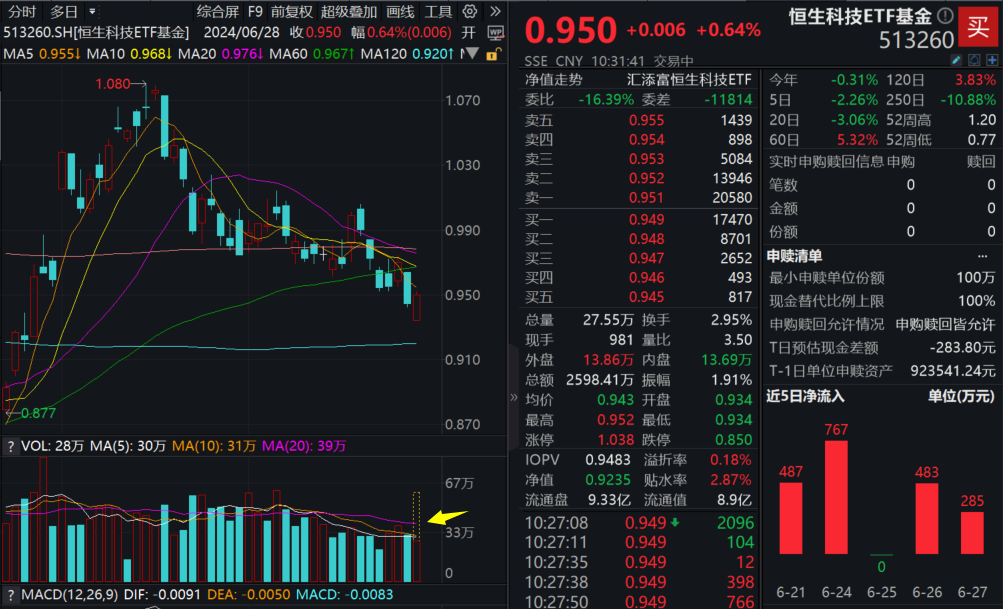This screenshot has width=1003, height=609.
Task: Click the 52周高 value 1.20
Action: 982,120
